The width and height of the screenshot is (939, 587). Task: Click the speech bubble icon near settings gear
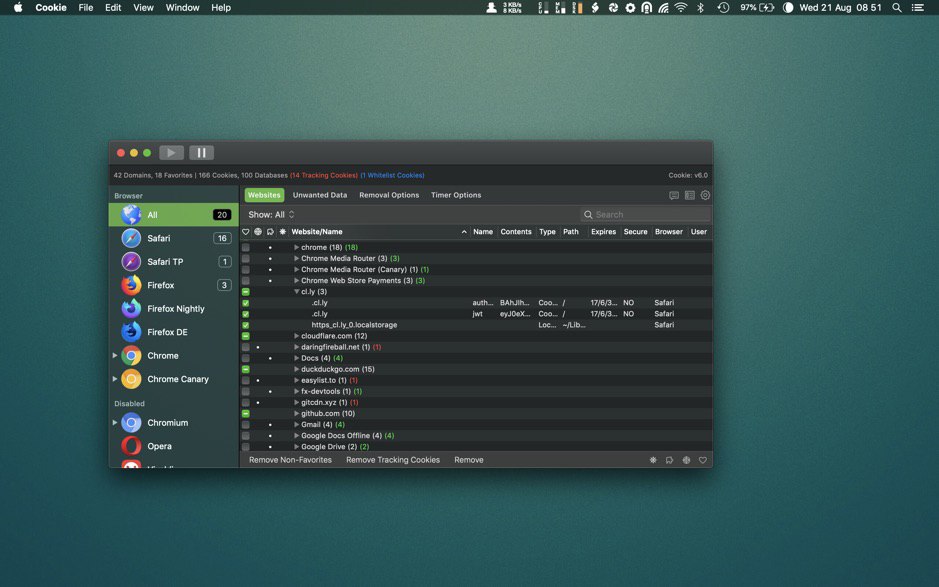click(x=674, y=196)
